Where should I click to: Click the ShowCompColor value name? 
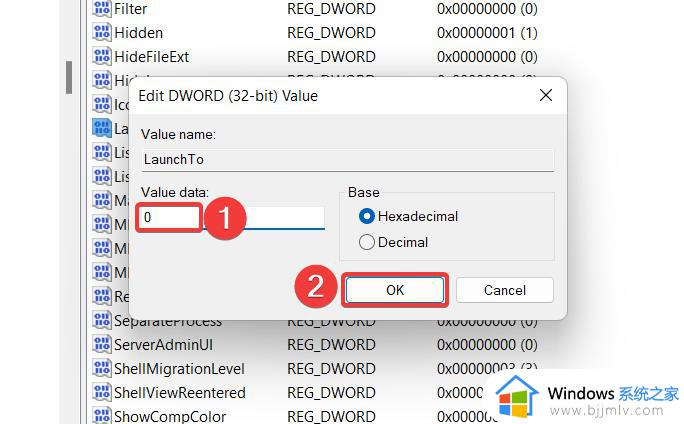[170, 416]
